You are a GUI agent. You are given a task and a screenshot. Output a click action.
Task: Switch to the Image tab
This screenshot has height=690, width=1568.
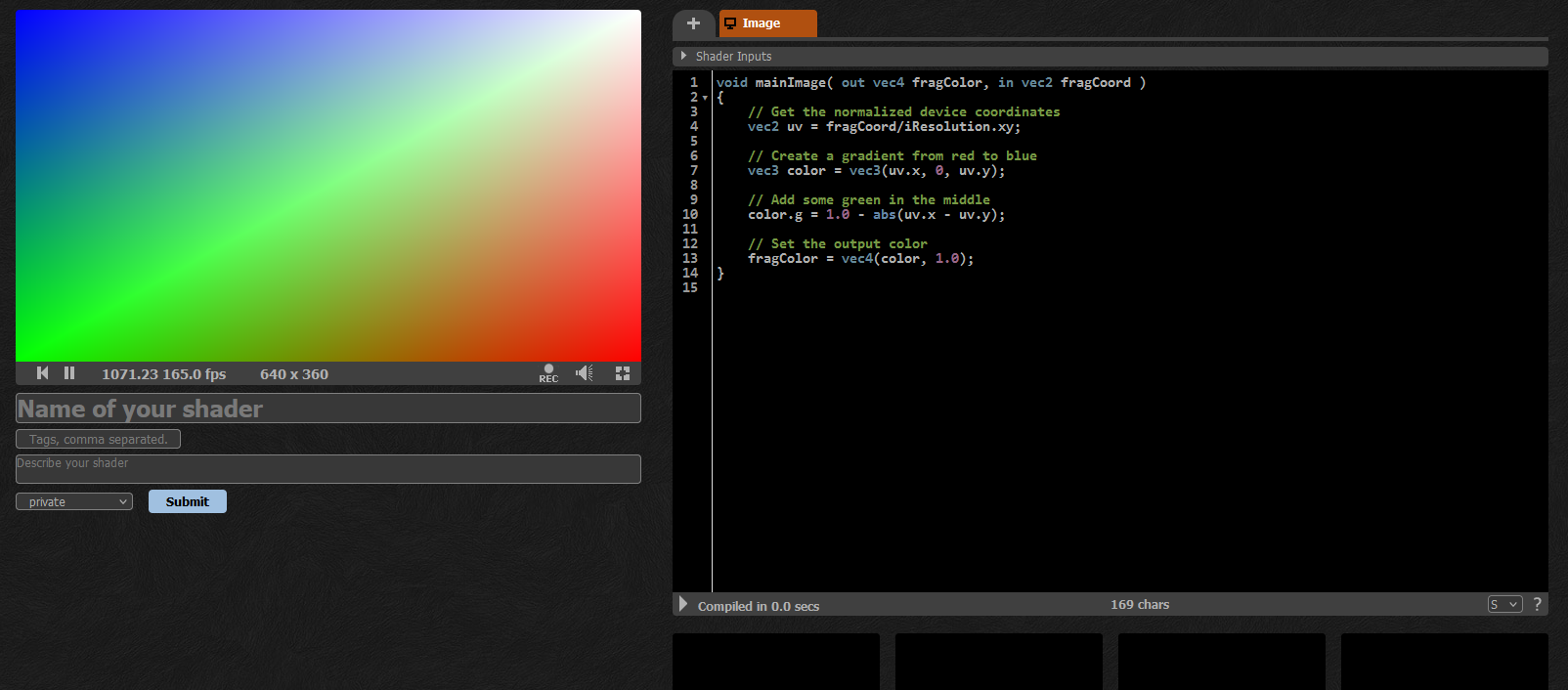(x=767, y=23)
